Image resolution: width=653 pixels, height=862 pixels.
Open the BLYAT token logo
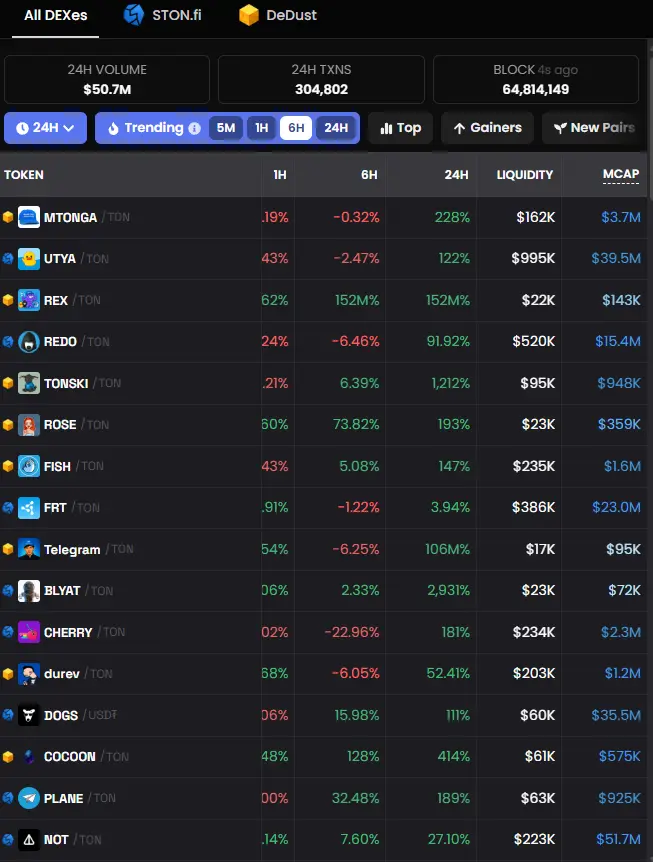click(x=29, y=591)
